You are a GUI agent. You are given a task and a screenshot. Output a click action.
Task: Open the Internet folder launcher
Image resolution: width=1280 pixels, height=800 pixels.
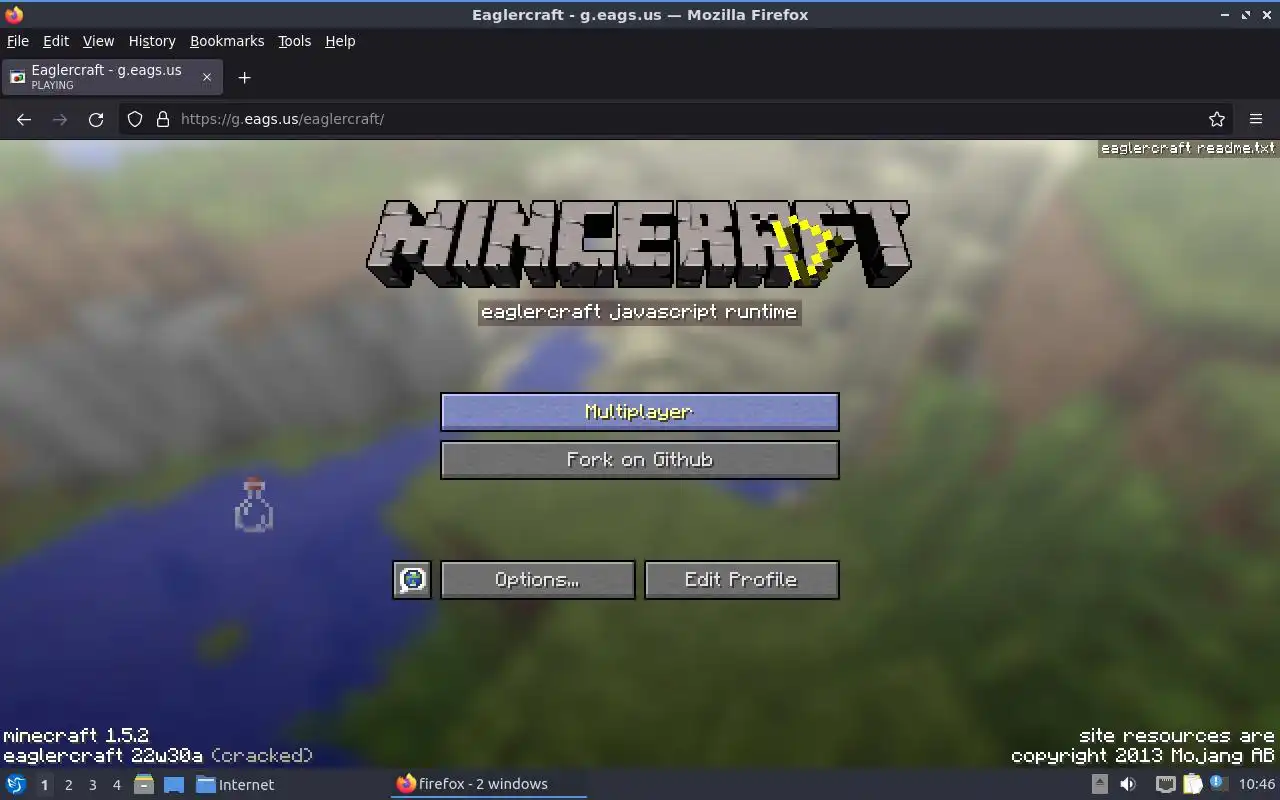pyautogui.click(x=236, y=785)
